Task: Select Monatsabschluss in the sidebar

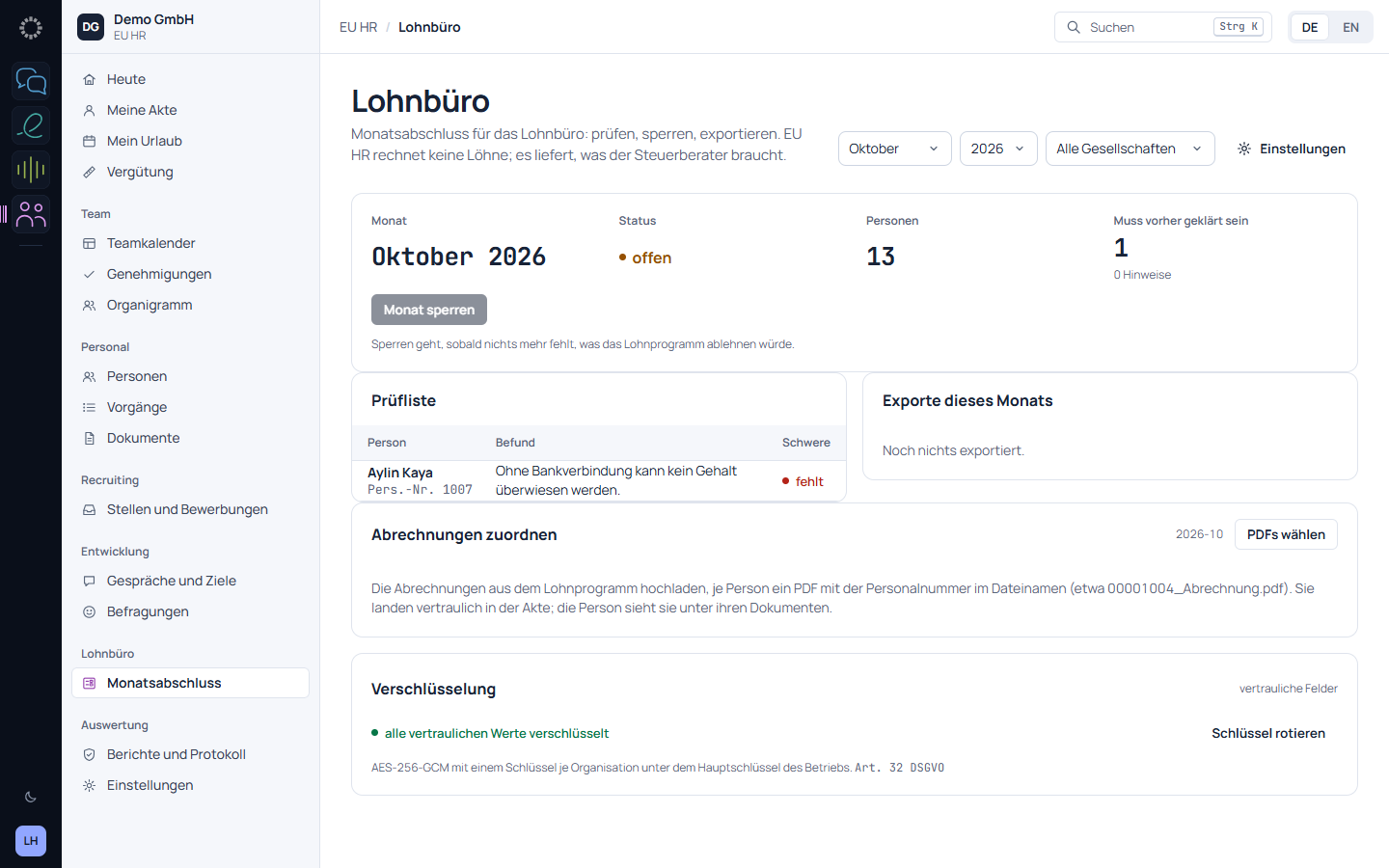Action: (190, 683)
